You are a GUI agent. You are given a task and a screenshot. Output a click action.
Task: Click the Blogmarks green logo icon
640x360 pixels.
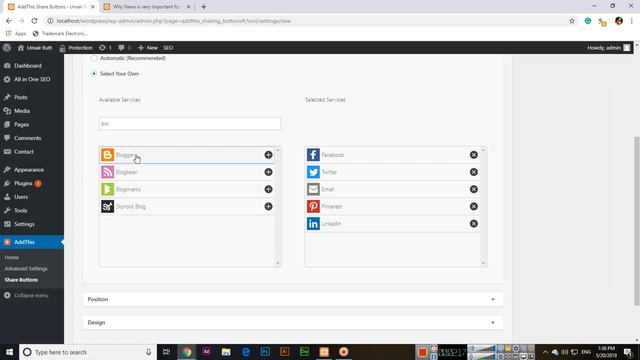107,189
